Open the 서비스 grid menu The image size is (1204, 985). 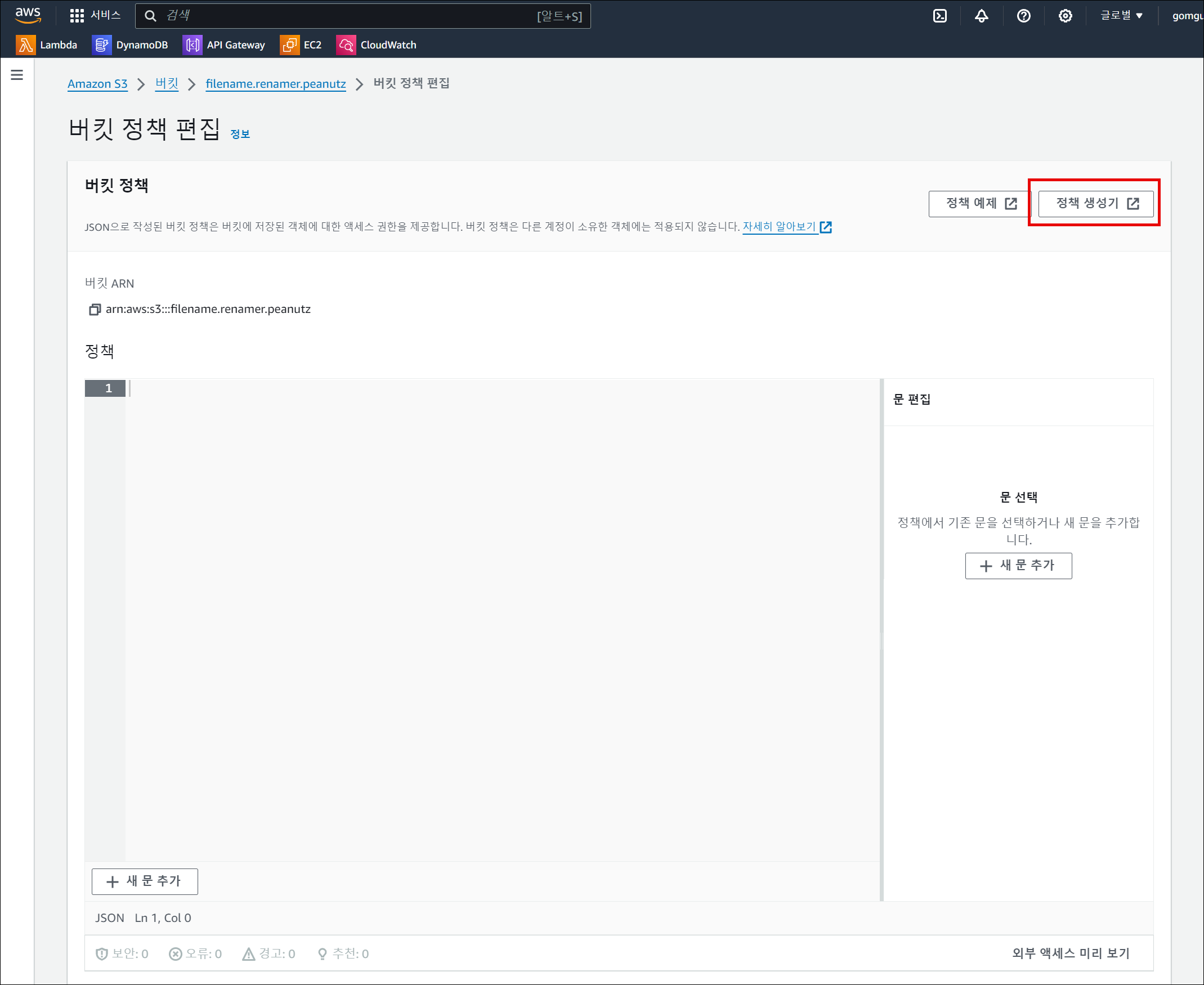95,15
